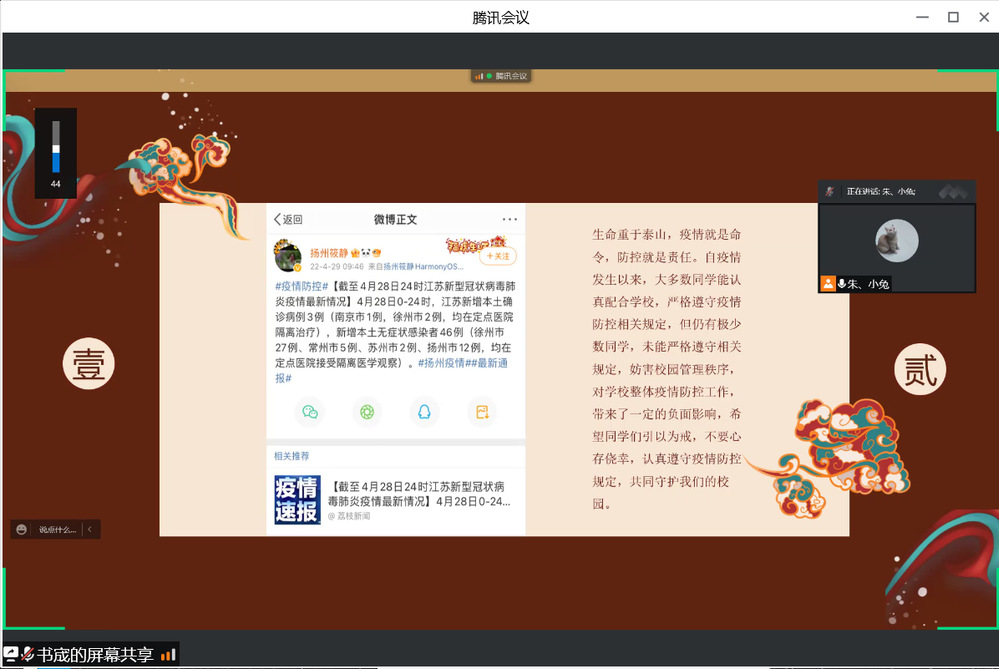Click the muted microphone icon in speaker panel header
This screenshot has height=669, width=999.
(830, 191)
